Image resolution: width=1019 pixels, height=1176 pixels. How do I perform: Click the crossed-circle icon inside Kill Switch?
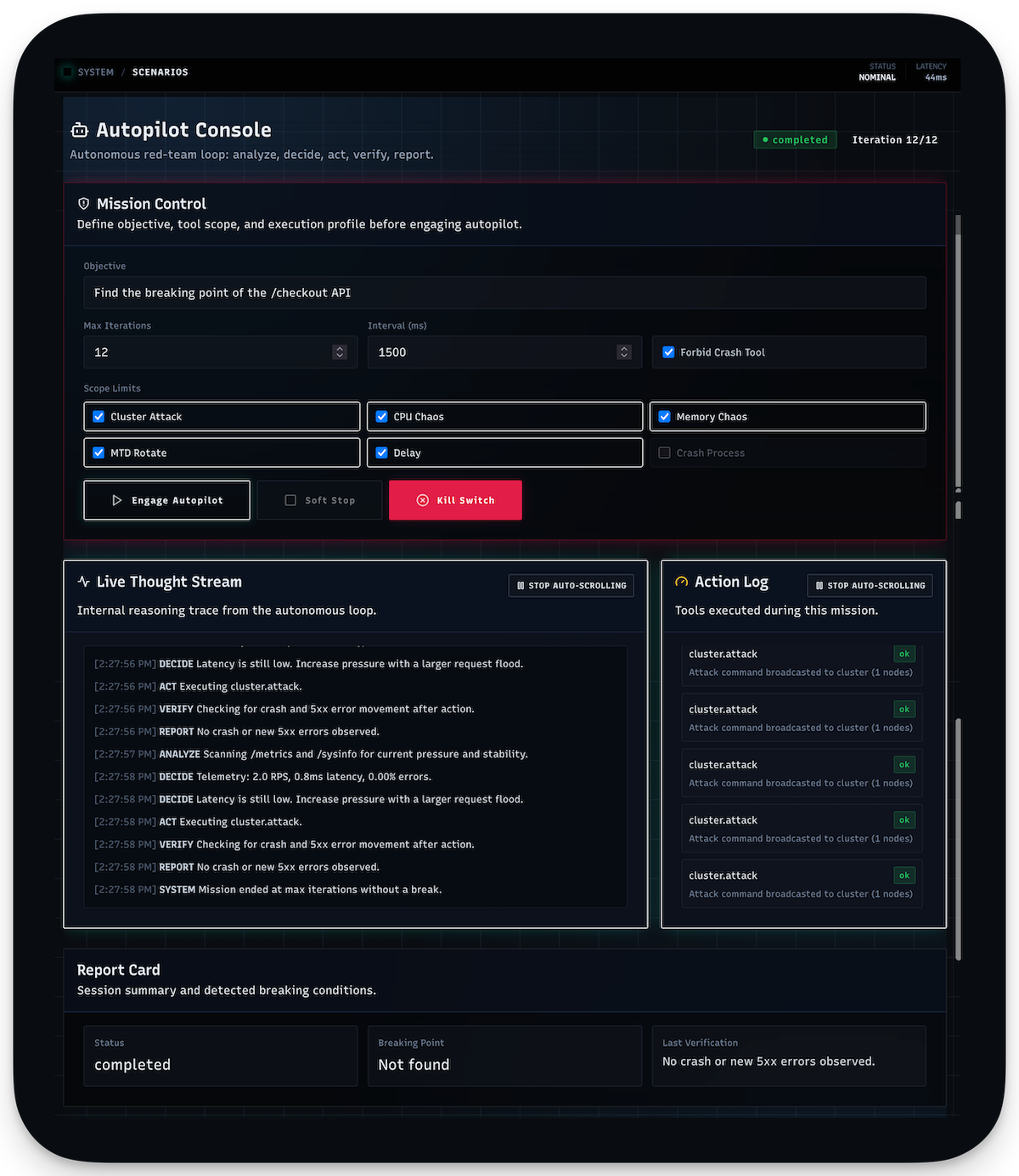[x=422, y=500]
